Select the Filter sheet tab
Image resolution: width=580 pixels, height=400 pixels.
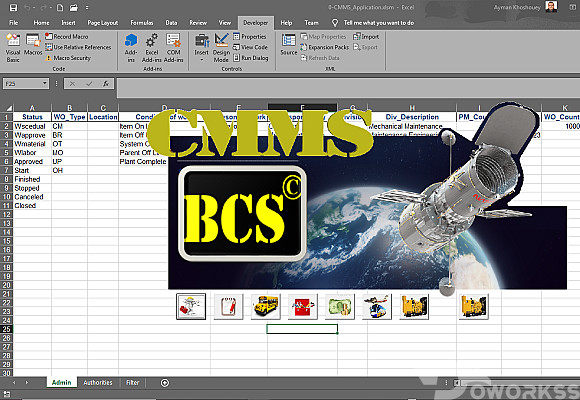click(132, 382)
